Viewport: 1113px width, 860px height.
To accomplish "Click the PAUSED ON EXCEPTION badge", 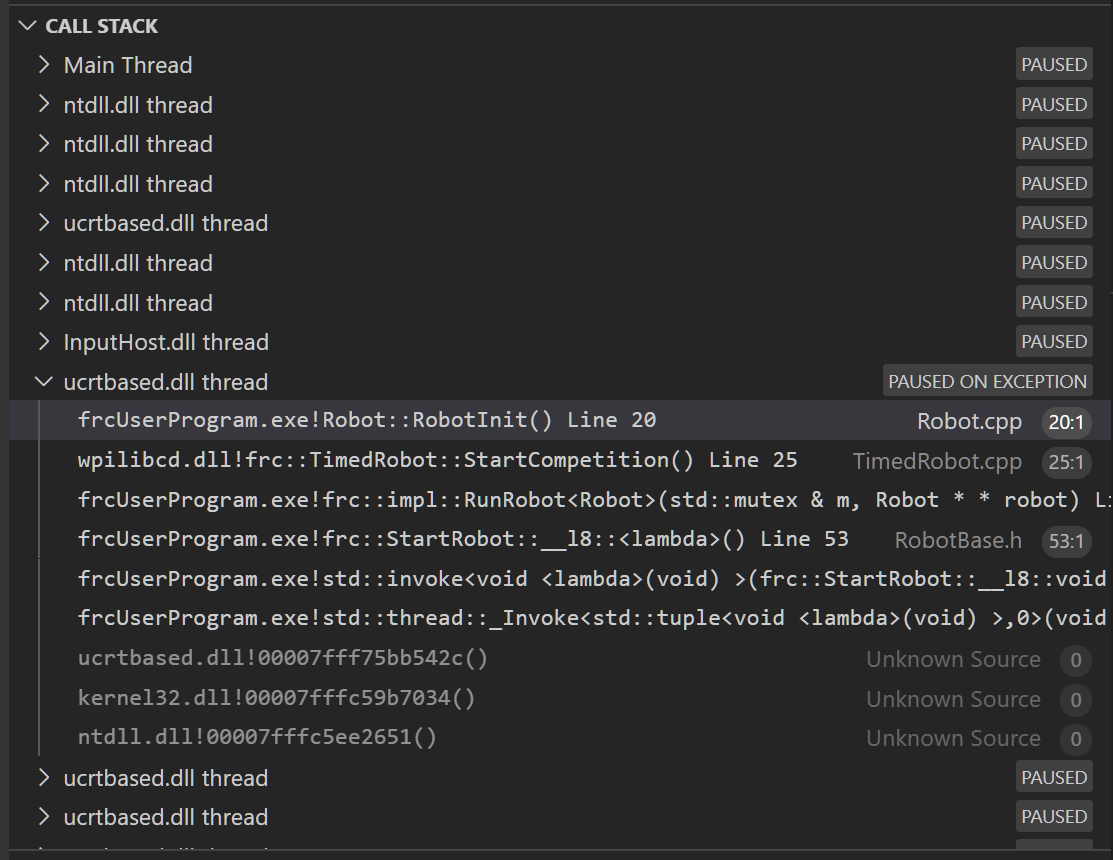I will [987, 381].
